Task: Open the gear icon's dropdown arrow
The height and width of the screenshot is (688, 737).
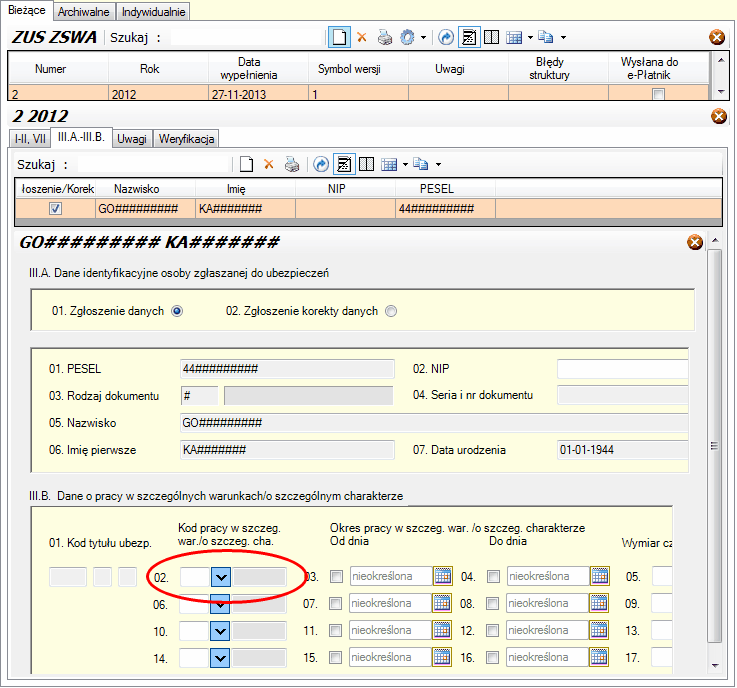Action: (x=423, y=38)
